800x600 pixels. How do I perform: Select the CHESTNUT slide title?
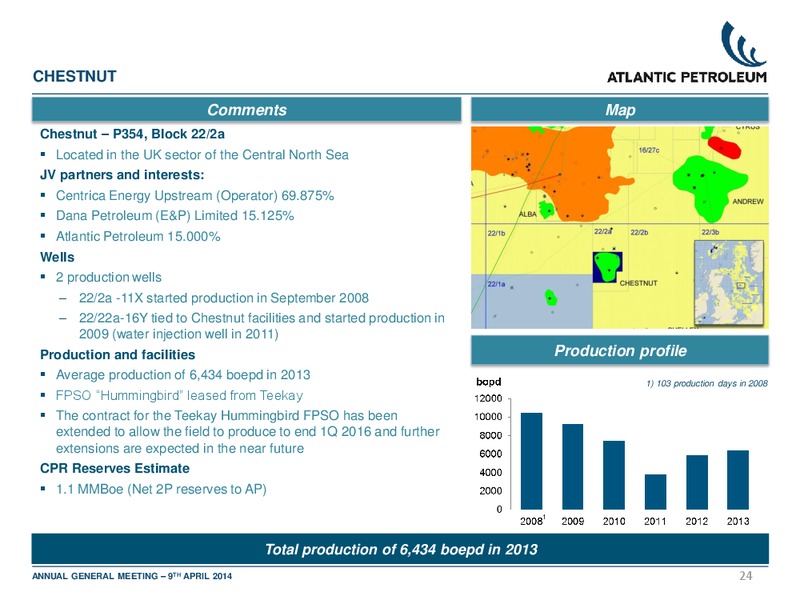[74, 77]
